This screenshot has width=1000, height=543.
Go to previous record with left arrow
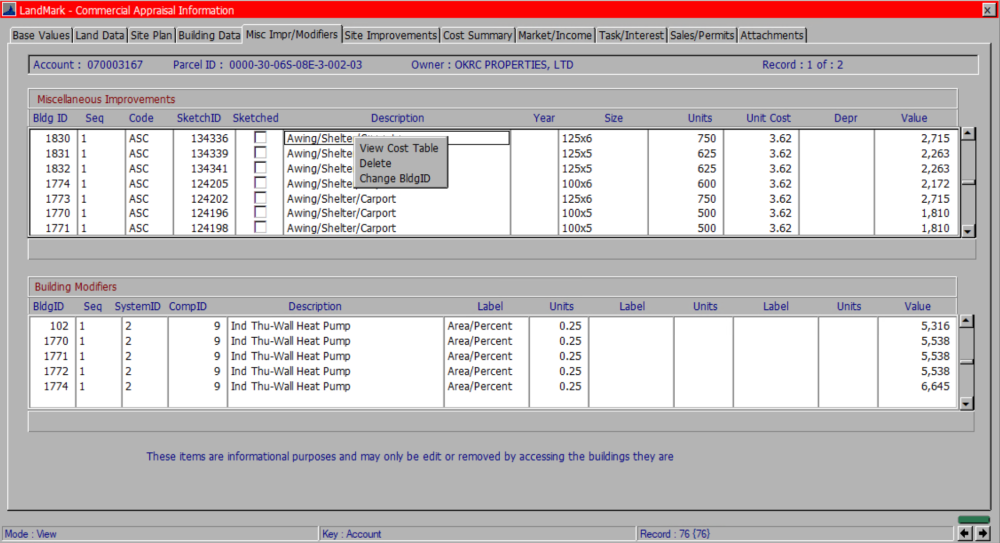pos(965,533)
